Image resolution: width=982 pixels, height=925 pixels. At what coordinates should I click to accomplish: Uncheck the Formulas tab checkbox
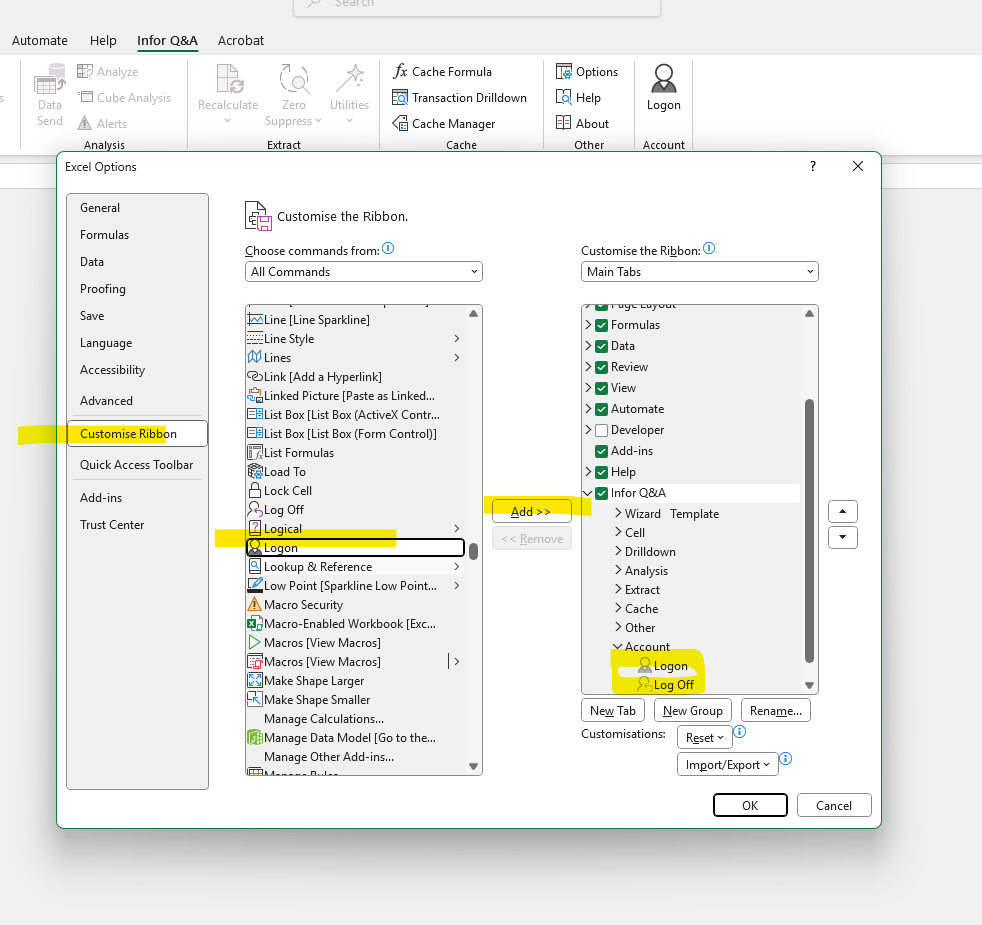pos(601,325)
